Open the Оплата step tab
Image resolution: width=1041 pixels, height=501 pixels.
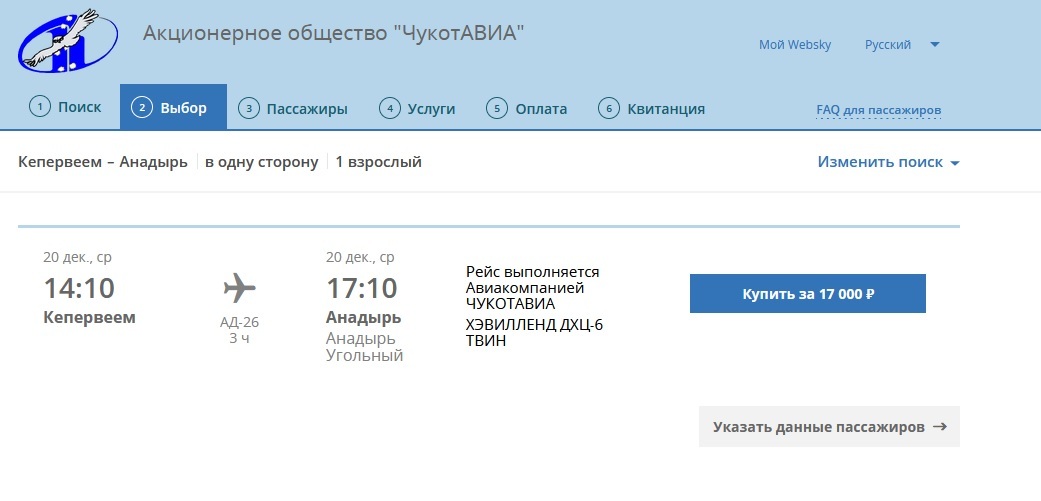(526, 108)
